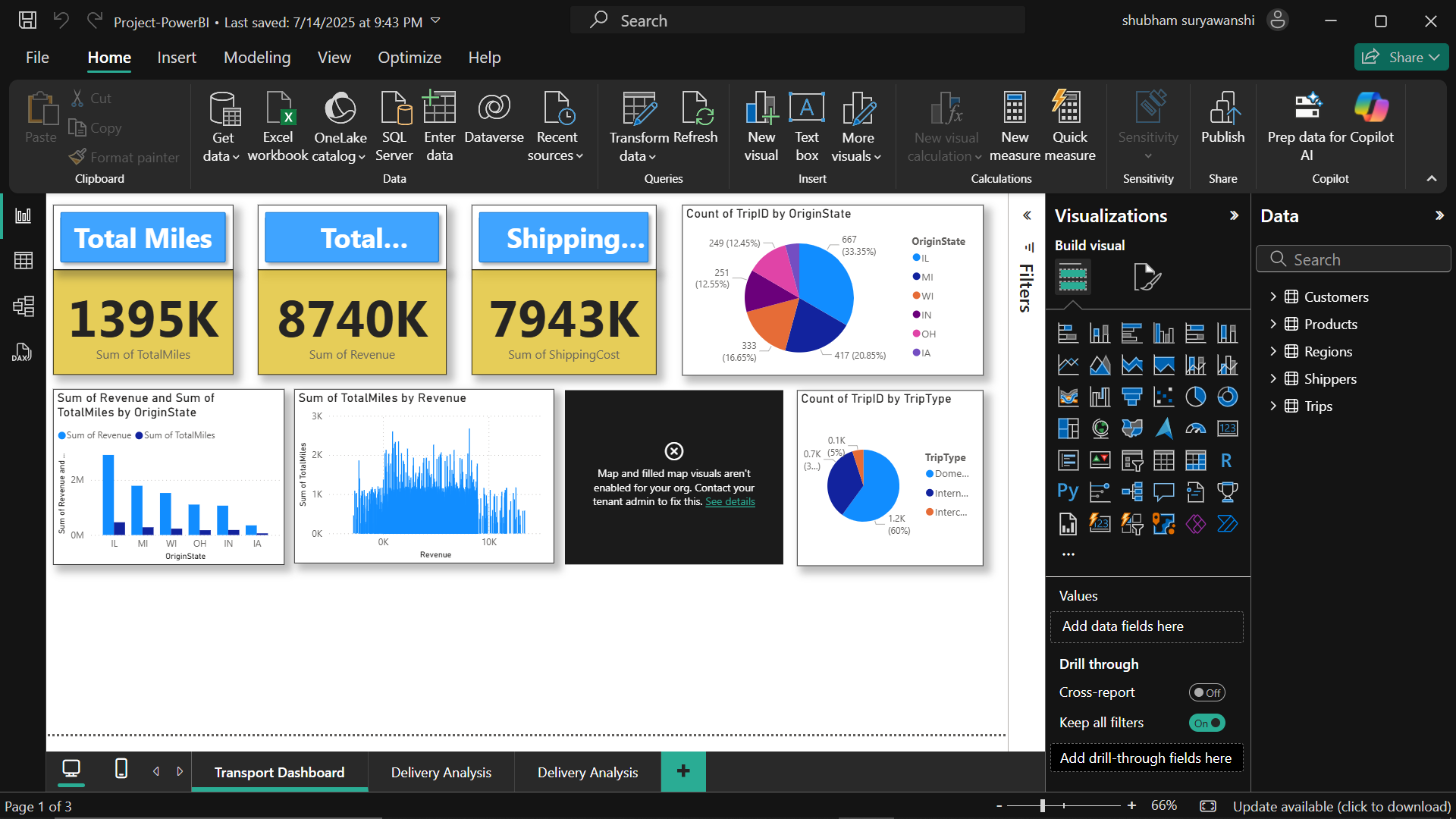Click the zoom slider handle
The height and width of the screenshot is (819, 1456).
(1043, 805)
